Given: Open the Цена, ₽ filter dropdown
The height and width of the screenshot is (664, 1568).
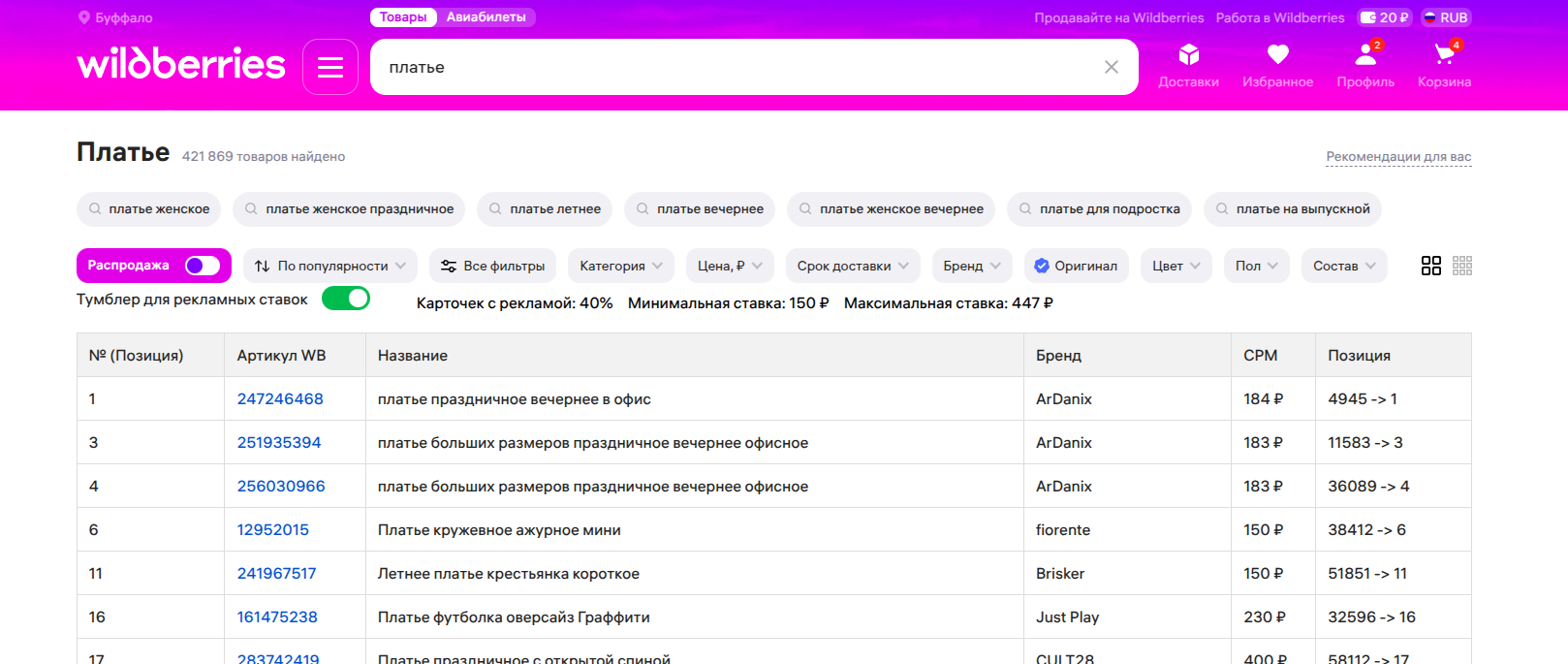Looking at the screenshot, I should [730, 266].
